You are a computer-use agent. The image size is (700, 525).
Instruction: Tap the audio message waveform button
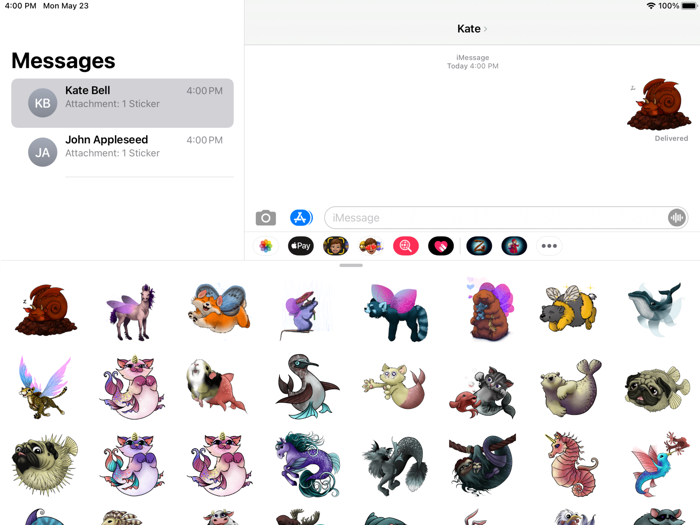(x=677, y=218)
